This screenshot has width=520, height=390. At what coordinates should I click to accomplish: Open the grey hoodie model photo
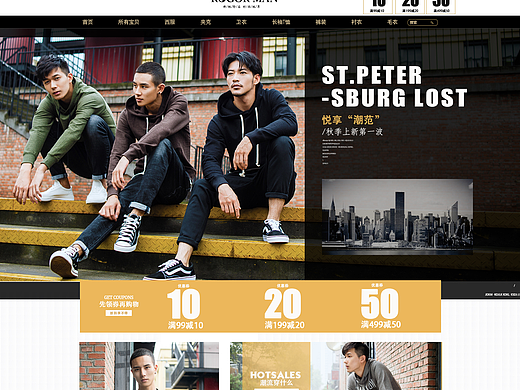[376, 366]
